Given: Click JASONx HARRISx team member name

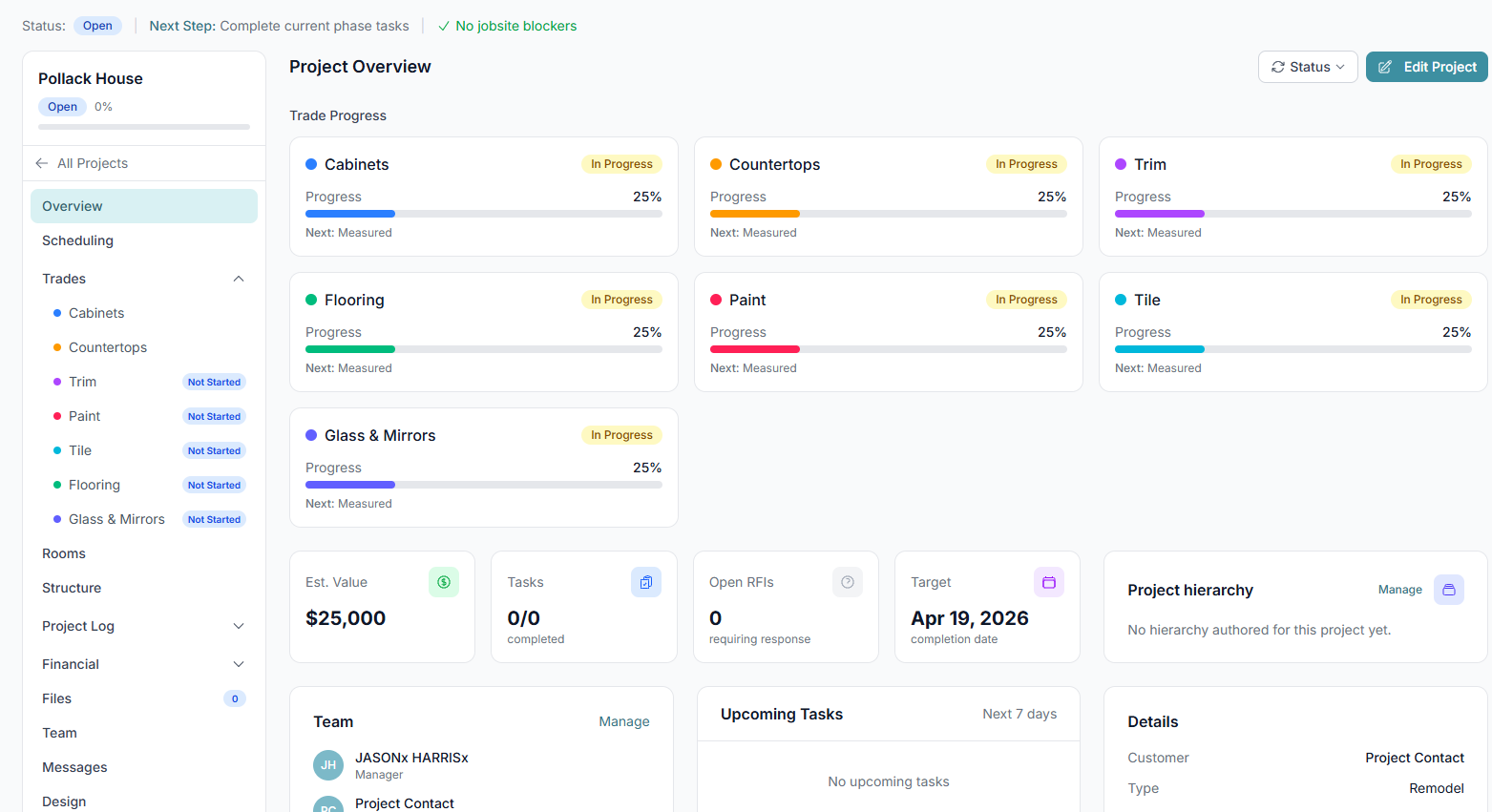Looking at the screenshot, I should [411, 758].
